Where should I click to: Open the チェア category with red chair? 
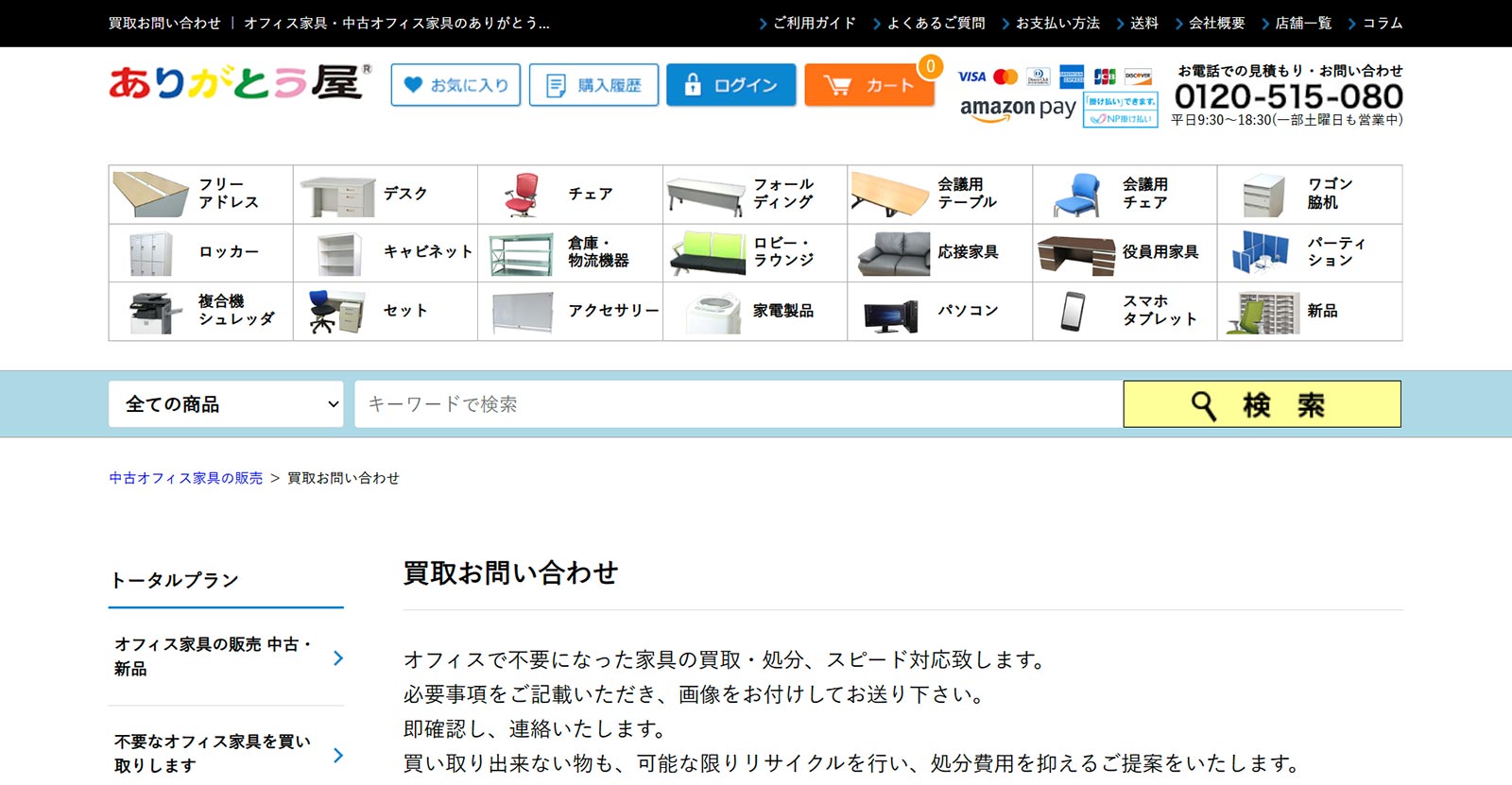coord(571,194)
